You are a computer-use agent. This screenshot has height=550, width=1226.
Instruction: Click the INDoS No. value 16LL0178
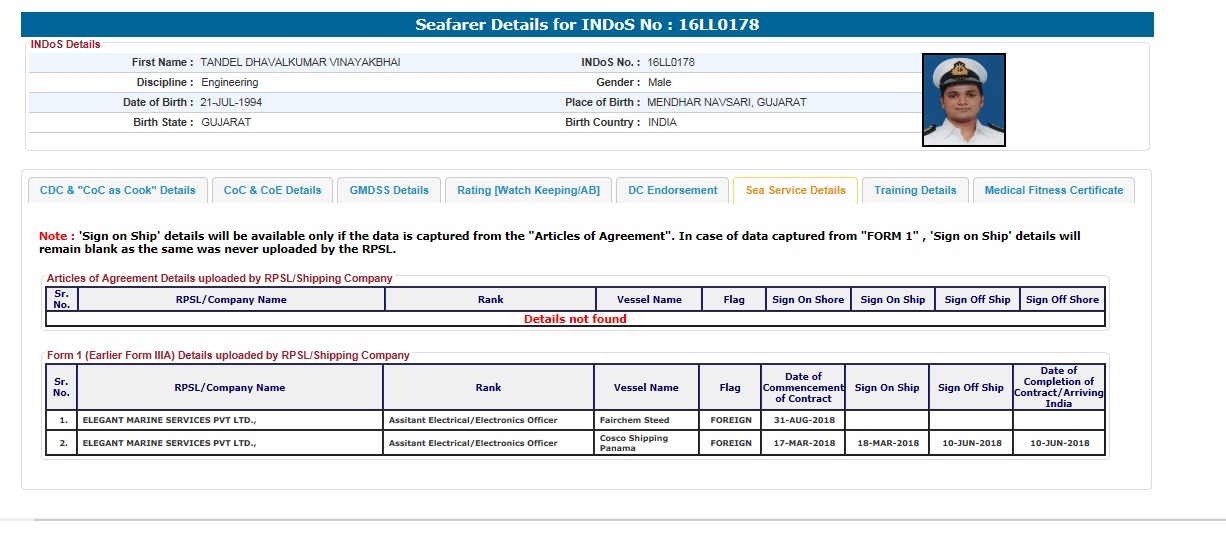click(671, 62)
